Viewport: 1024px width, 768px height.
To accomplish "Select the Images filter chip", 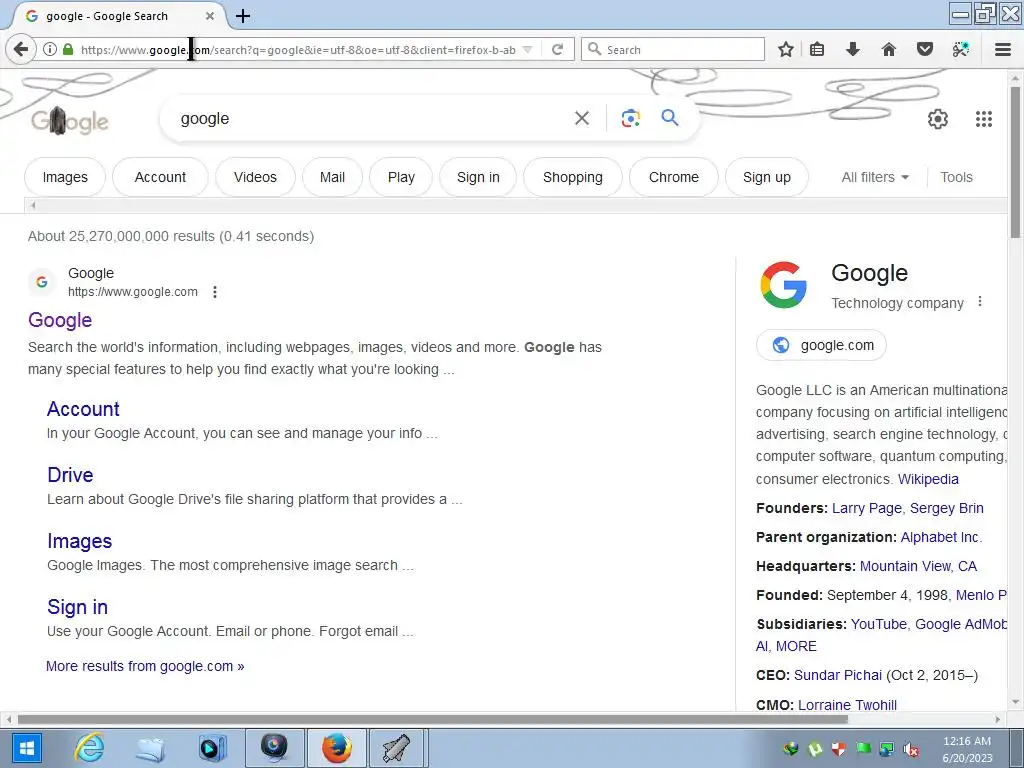I will click(x=65, y=177).
